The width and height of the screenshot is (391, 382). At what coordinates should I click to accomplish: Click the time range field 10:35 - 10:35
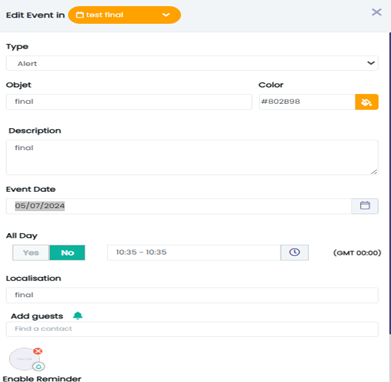194,252
